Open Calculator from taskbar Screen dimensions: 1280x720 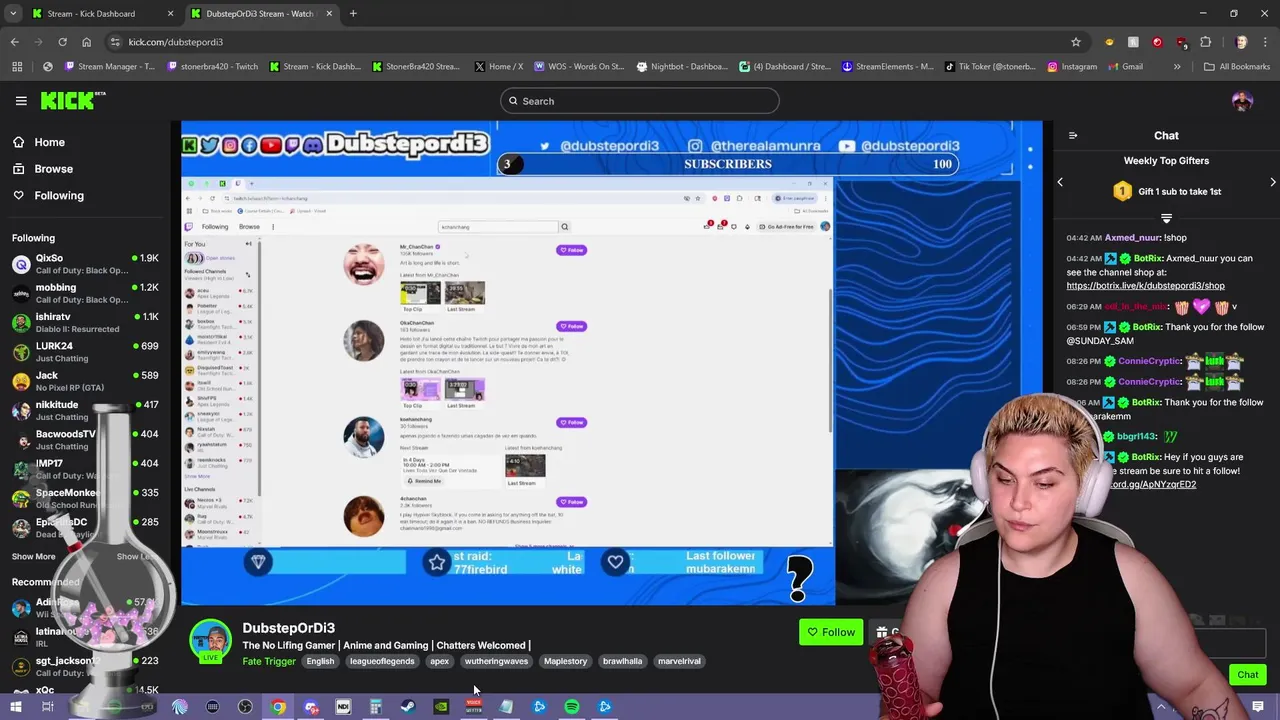point(376,707)
